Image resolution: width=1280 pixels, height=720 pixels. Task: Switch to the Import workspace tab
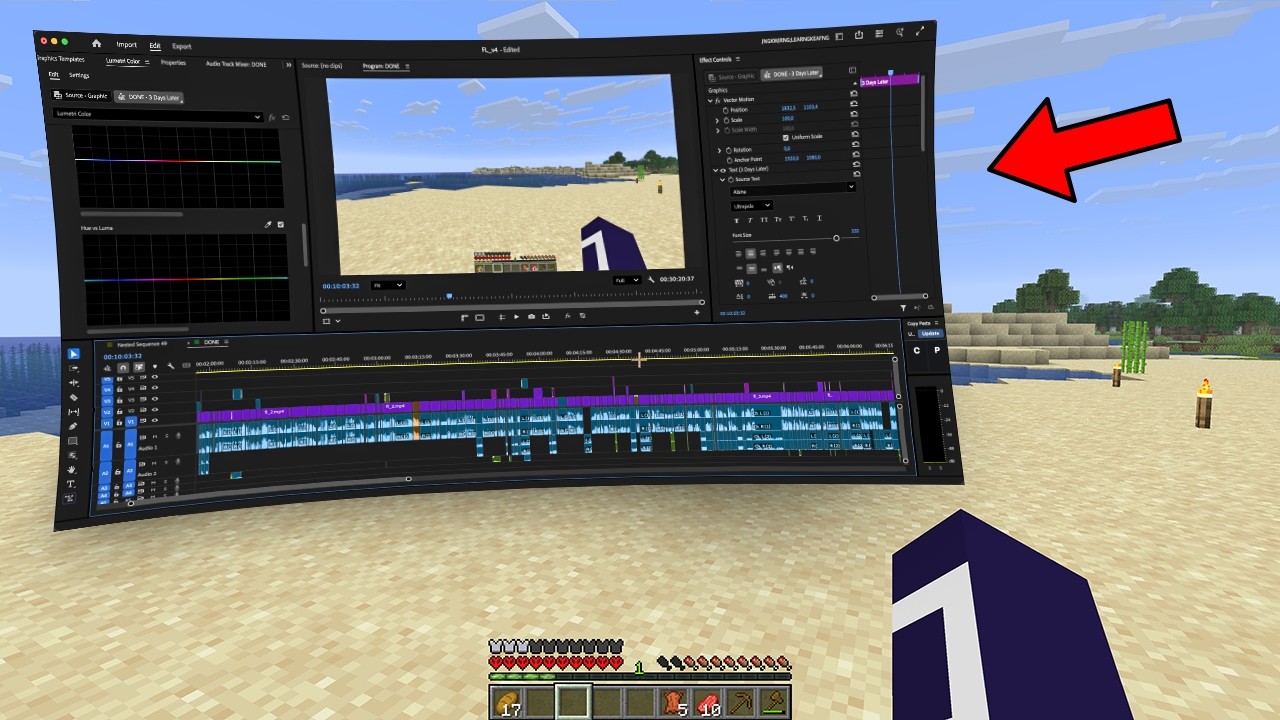[126, 44]
